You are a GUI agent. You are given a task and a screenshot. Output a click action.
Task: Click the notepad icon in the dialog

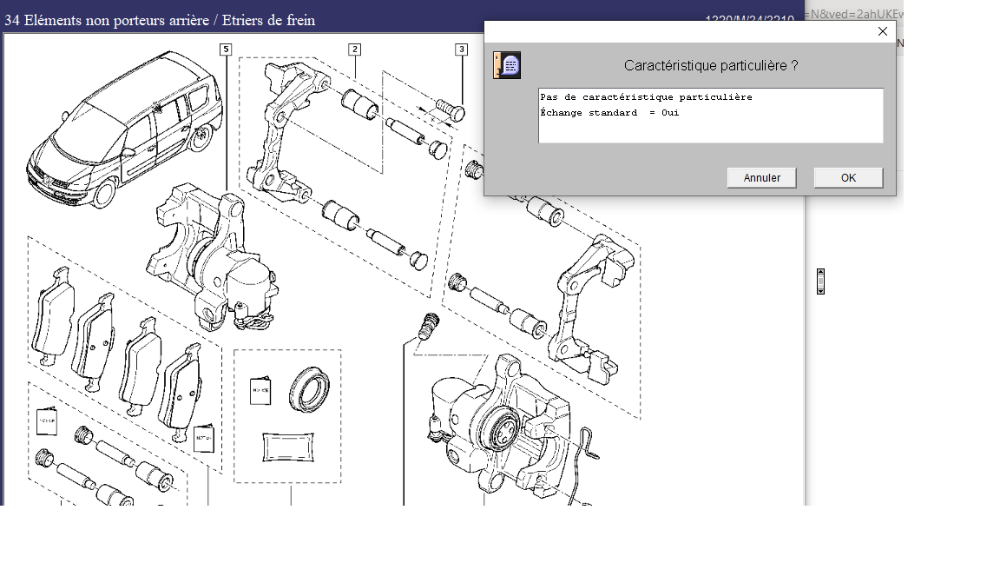tap(507, 65)
